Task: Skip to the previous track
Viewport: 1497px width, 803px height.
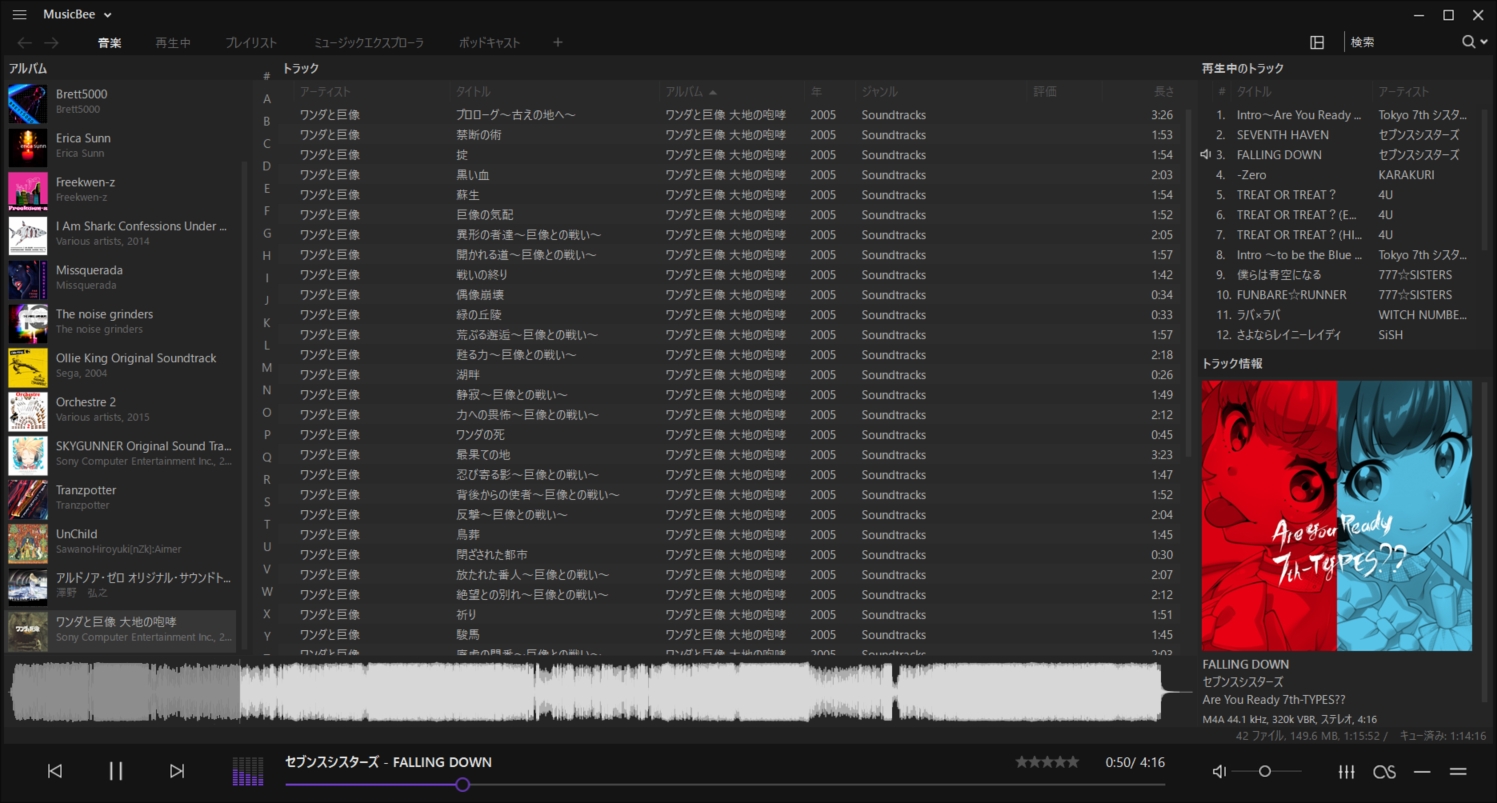Action: click(55, 771)
